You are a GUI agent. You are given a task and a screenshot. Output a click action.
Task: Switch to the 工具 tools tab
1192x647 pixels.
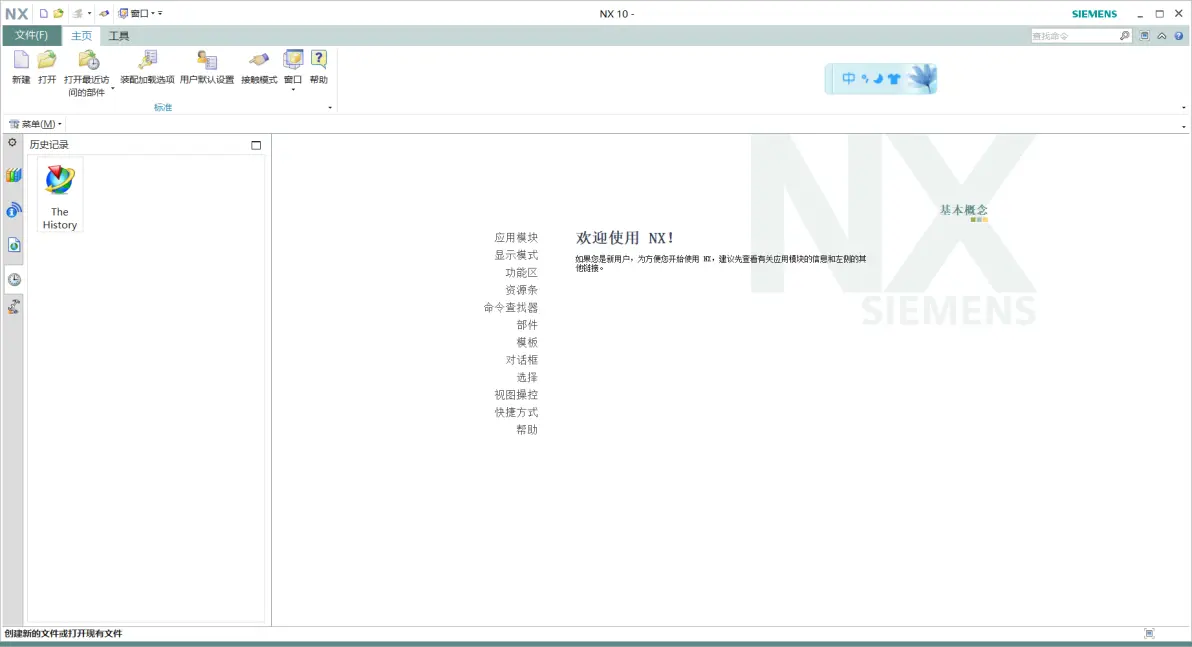[119, 36]
